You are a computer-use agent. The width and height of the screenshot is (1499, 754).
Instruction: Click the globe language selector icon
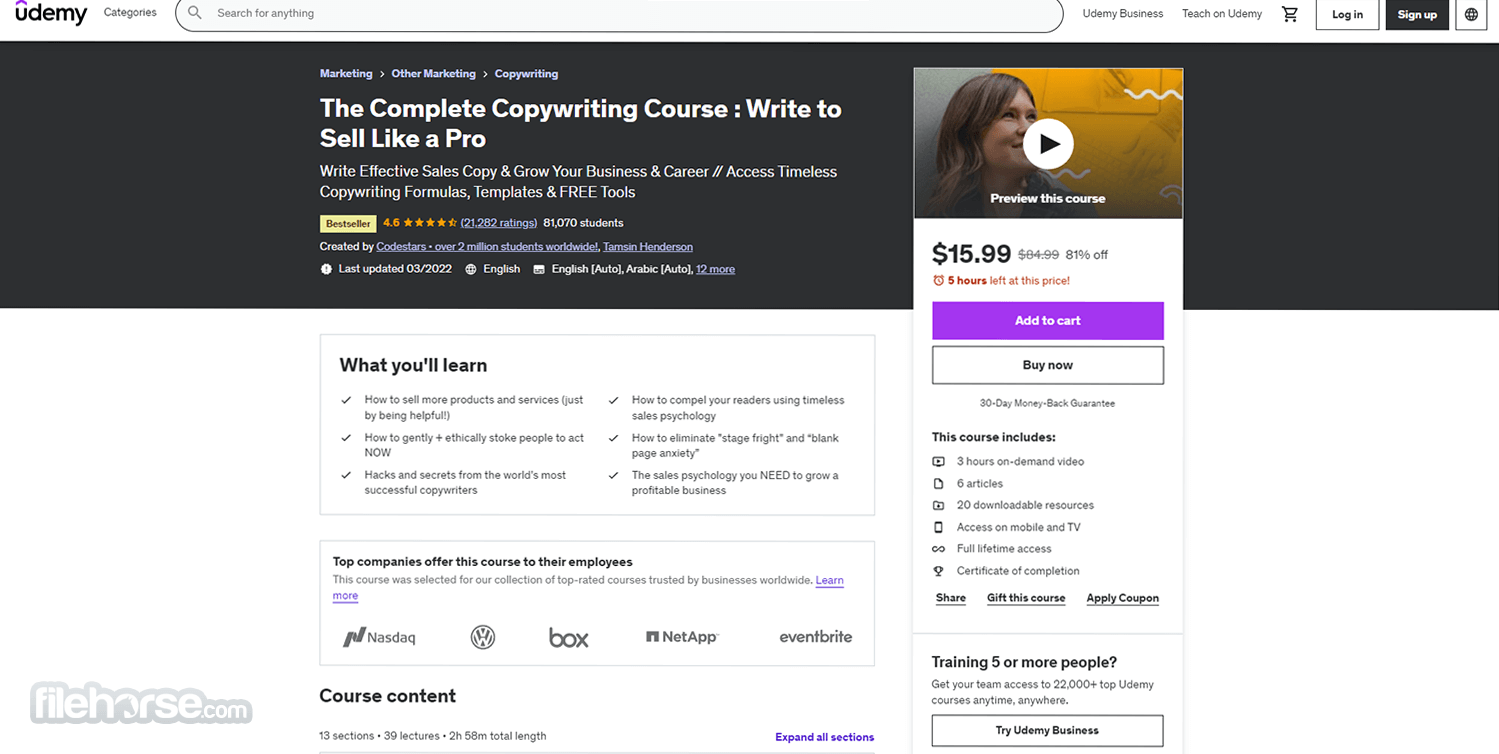tap(1471, 14)
